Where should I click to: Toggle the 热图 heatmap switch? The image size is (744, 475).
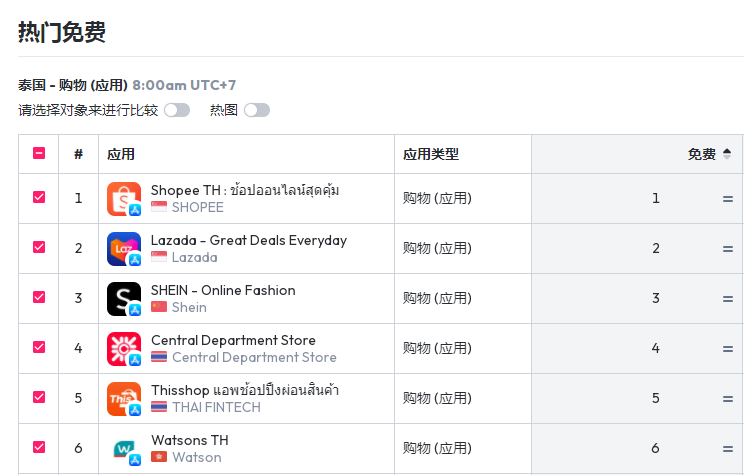point(257,110)
